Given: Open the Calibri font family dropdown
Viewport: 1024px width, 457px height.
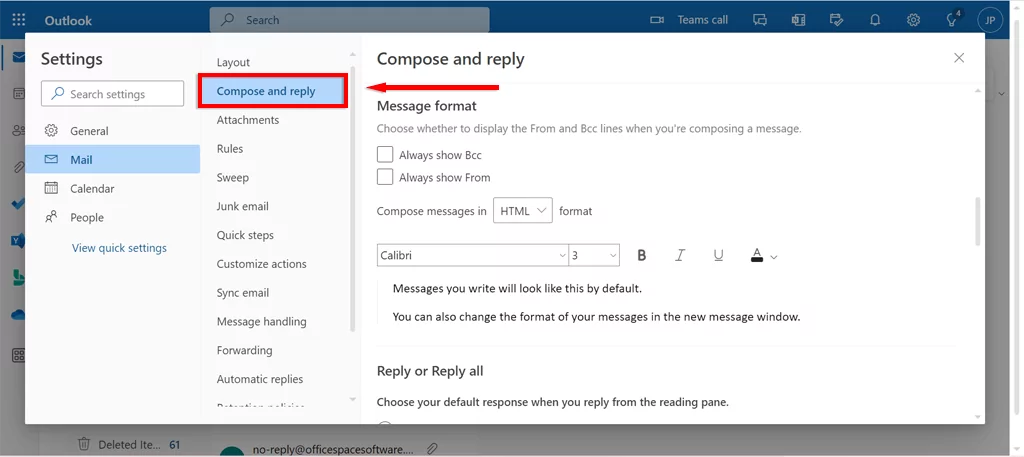Looking at the screenshot, I should click(472, 255).
